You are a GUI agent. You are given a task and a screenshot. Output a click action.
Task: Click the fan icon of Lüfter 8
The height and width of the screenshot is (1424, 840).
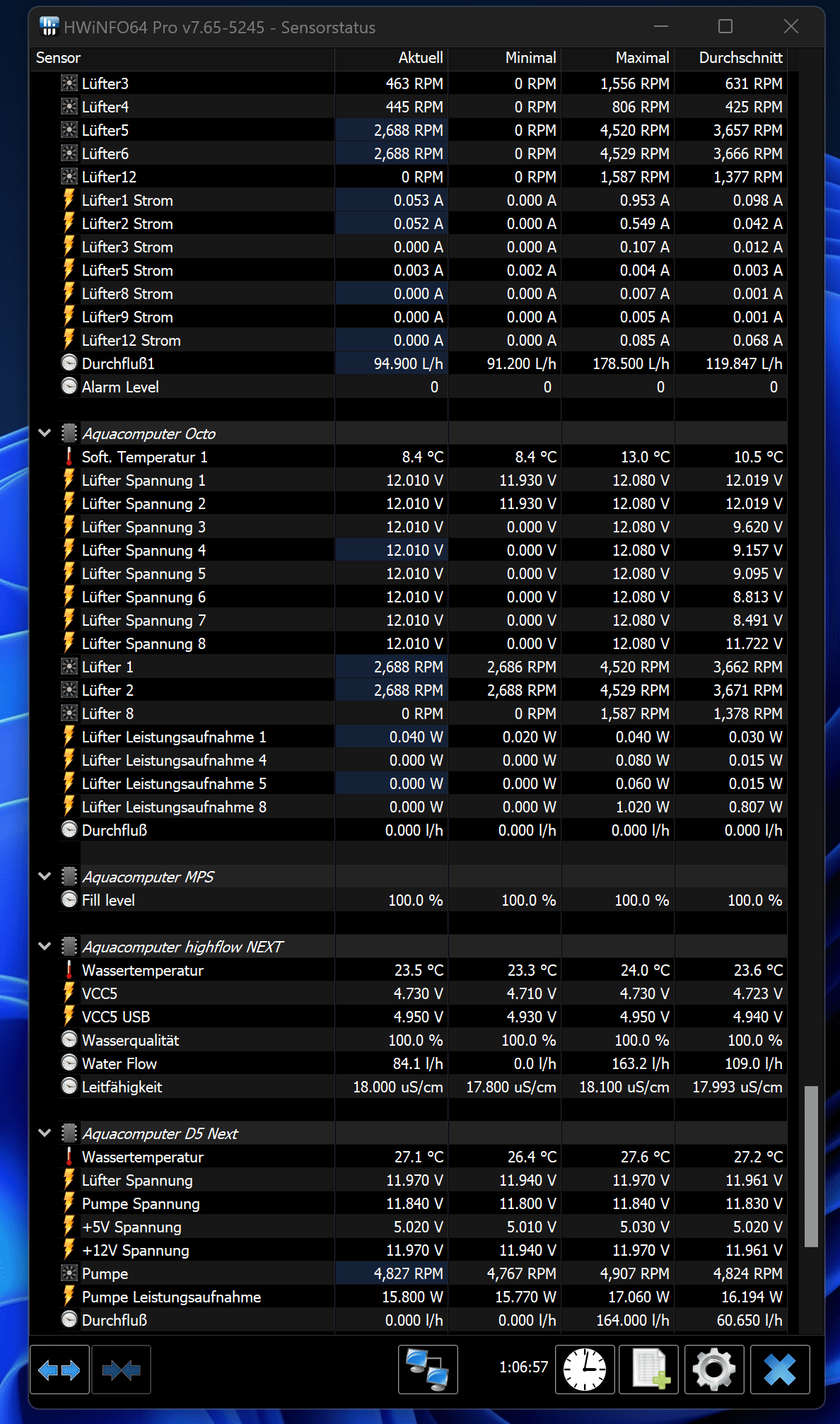click(69, 713)
